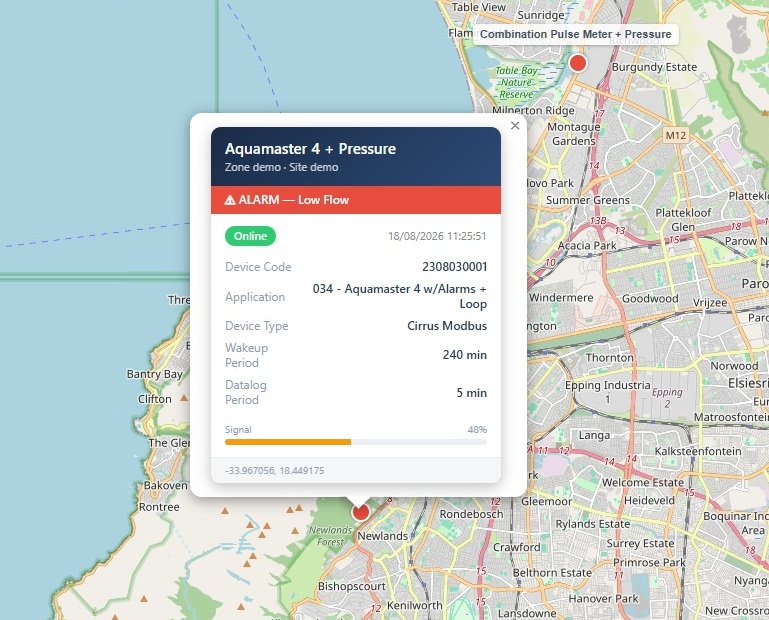Click the coordinates -33.967056, 18.449175

tap(275, 470)
